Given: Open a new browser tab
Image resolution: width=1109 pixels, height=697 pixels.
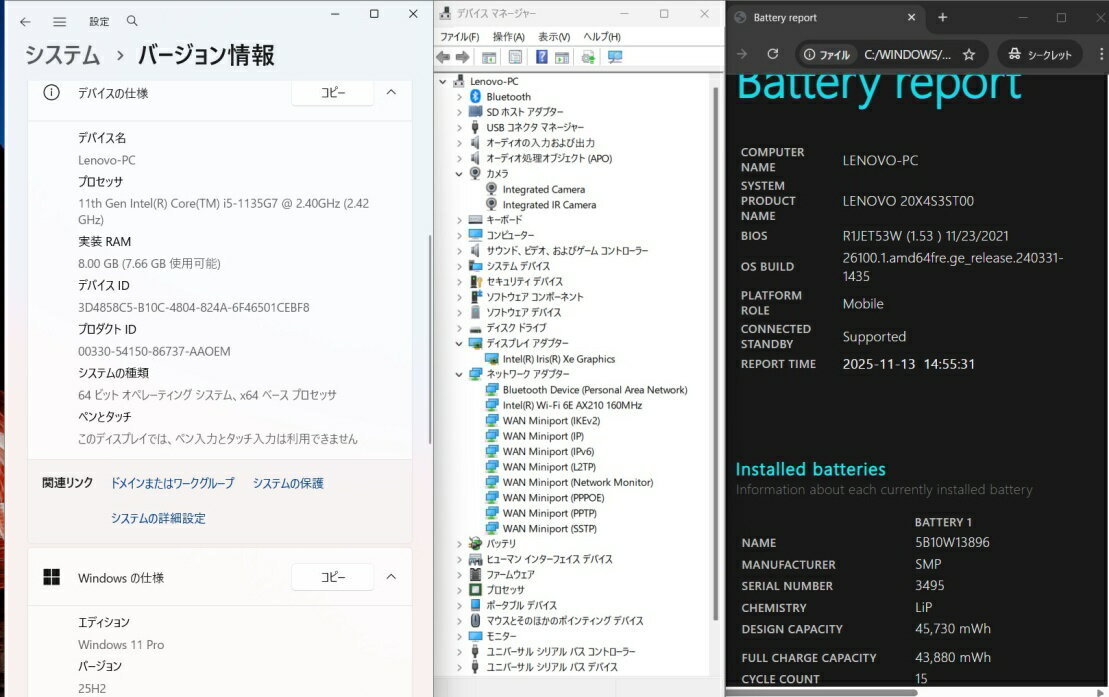Looking at the screenshot, I should [x=942, y=18].
